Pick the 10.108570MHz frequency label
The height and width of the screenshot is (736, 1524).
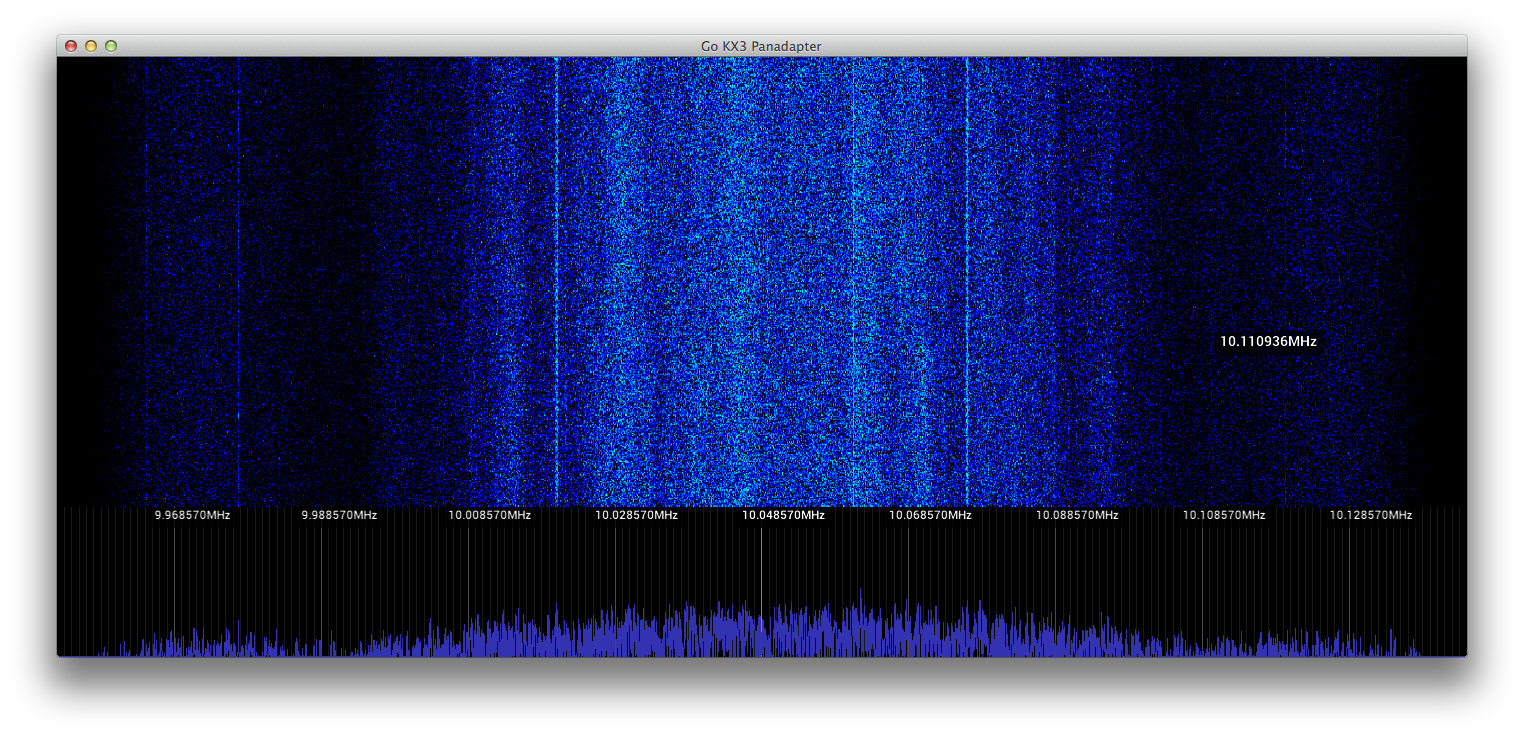pos(1224,515)
